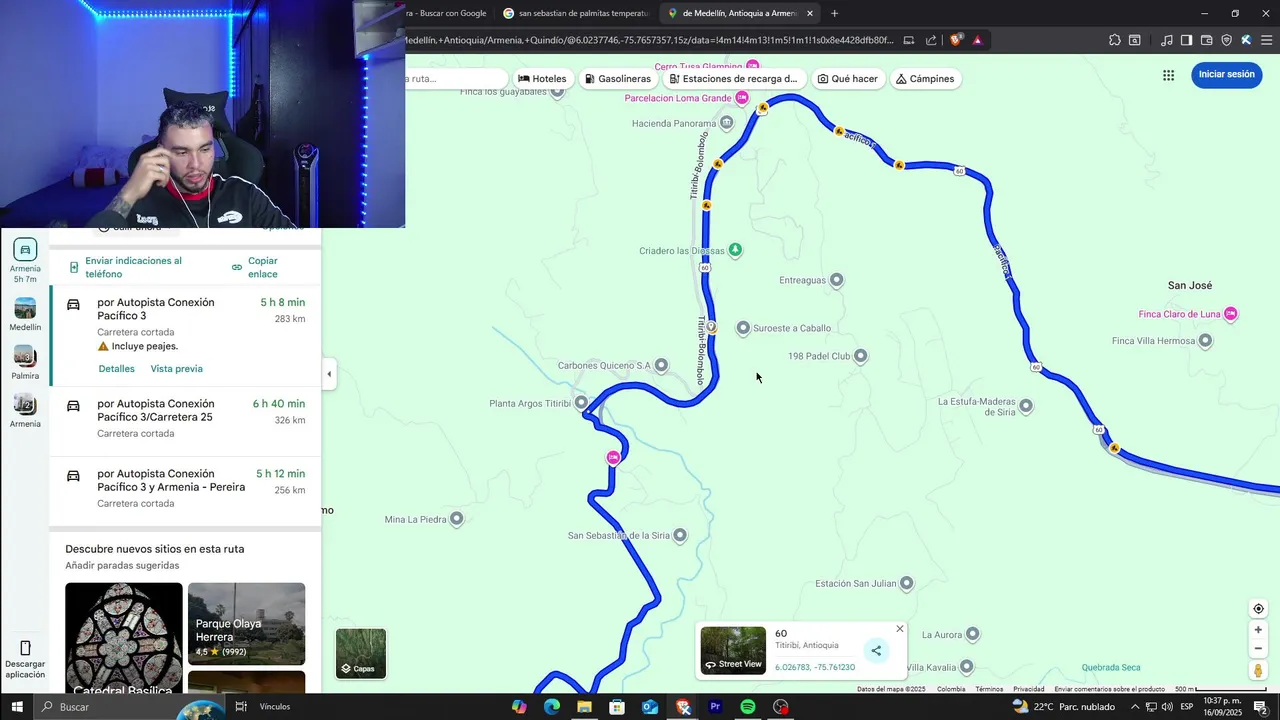
Task: Open Brave media music-note icon
Action: (1167, 40)
